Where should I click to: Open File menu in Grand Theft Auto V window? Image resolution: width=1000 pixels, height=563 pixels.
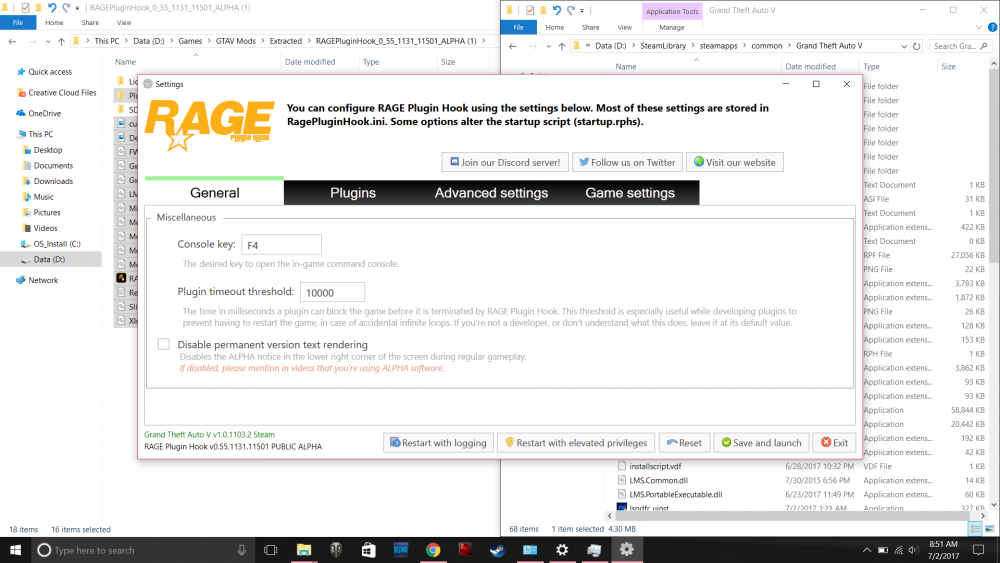pyautogui.click(x=518, y=27)
